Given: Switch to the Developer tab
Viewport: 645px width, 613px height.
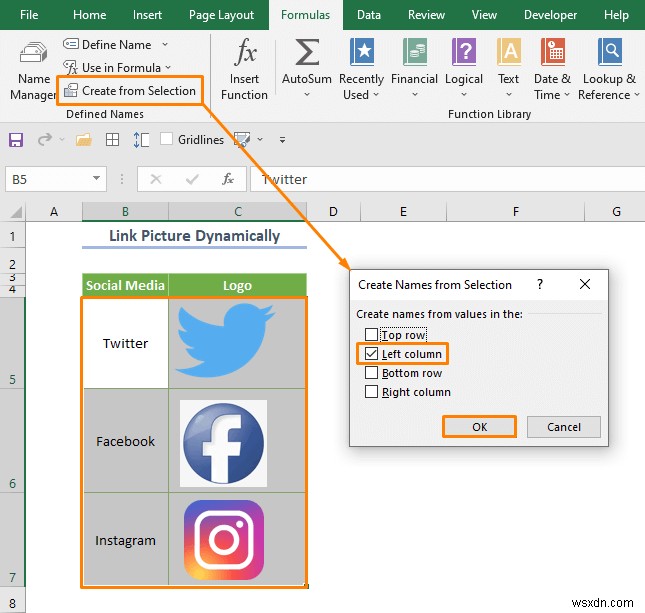Looking at the screenshot, I should (x=550, y=15).
